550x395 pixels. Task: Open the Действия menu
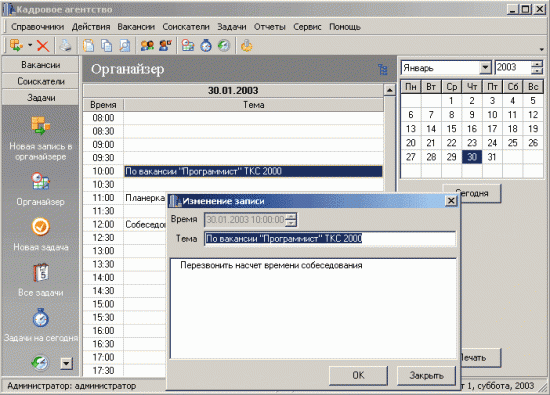[91, 27]
